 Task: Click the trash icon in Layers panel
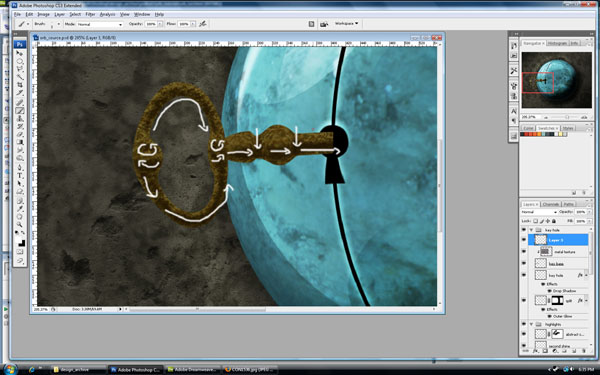point(584,351)
